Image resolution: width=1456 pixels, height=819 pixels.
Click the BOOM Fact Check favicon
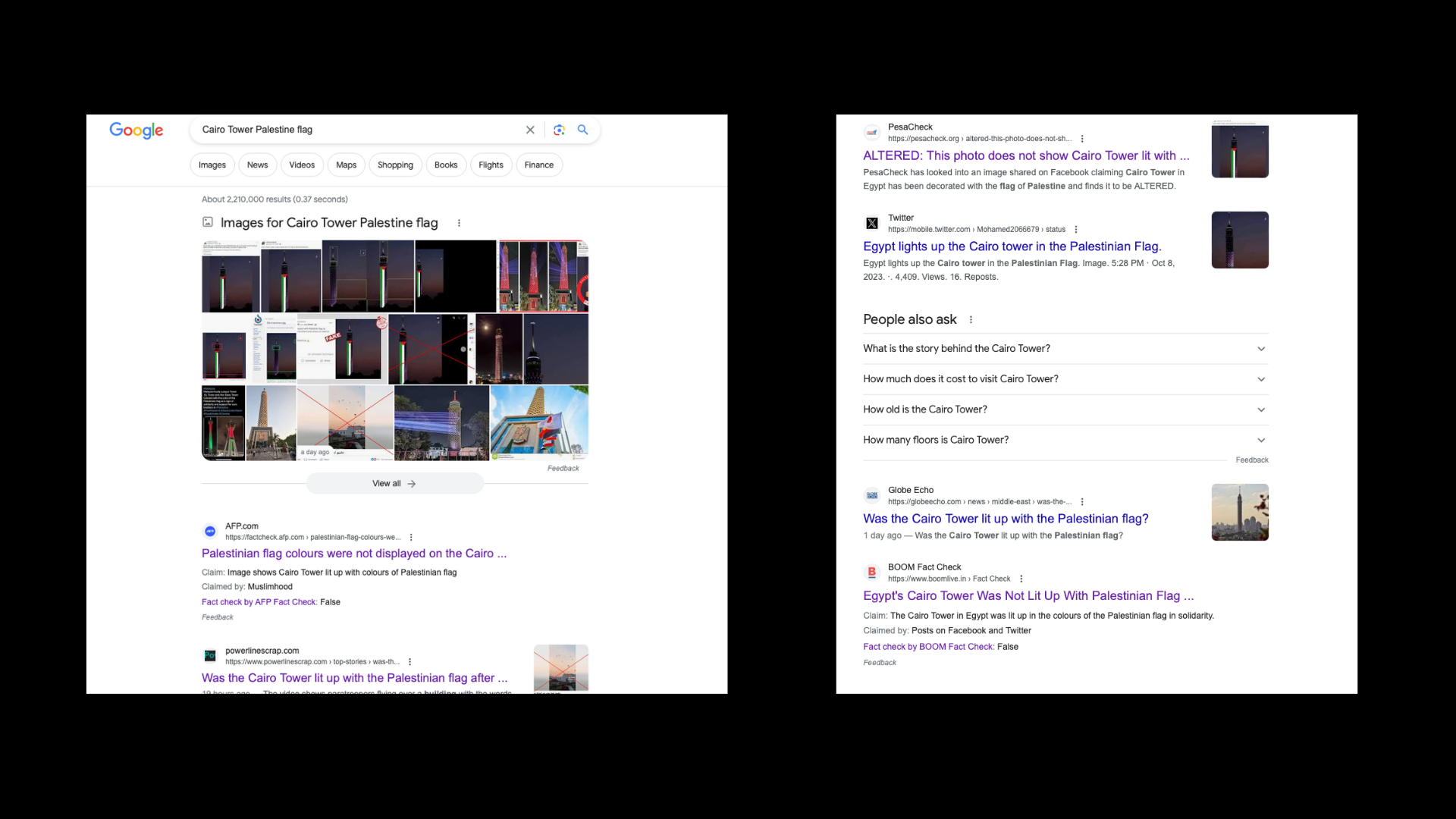pos(872,573)
